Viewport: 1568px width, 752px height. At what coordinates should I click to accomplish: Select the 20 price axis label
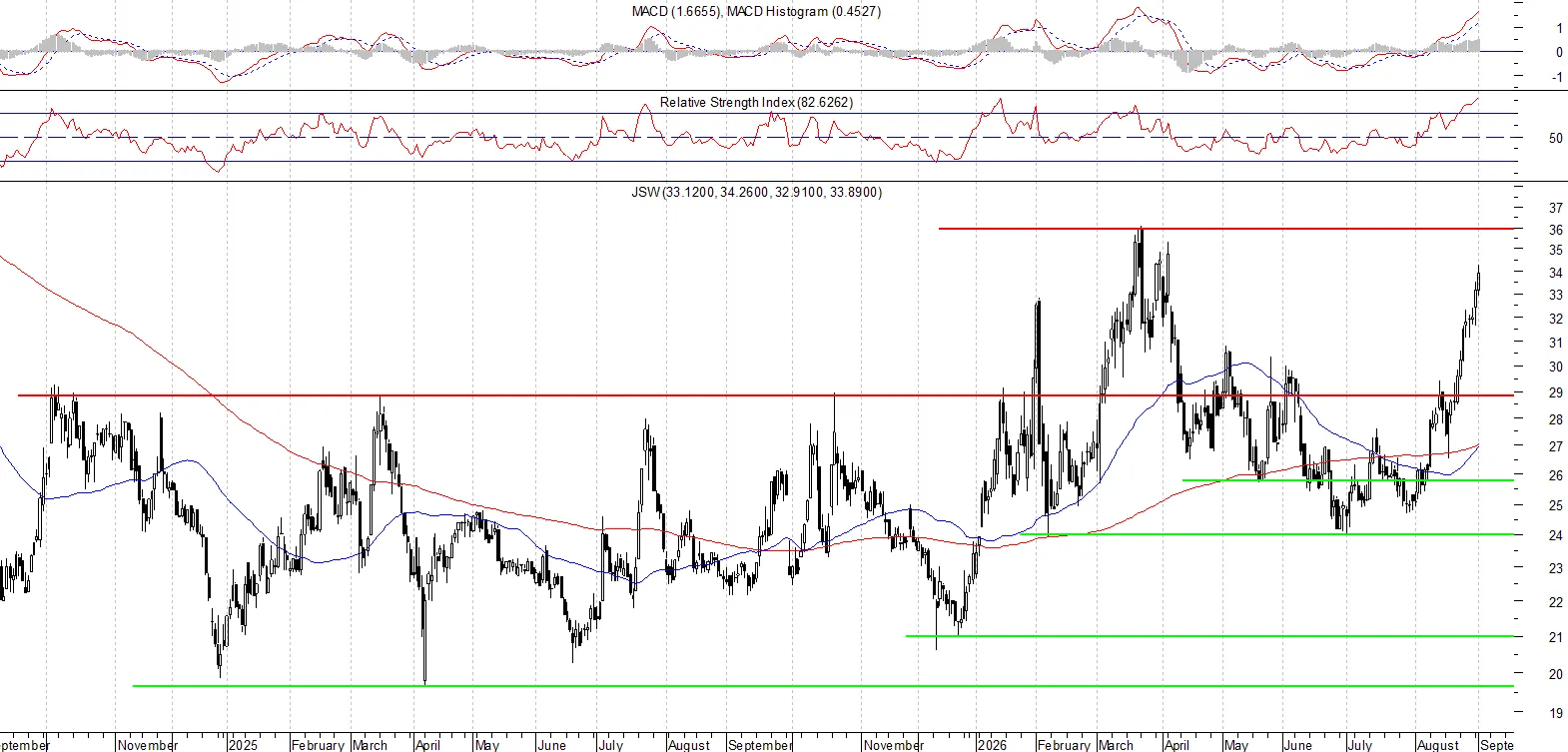[1556, 674]
